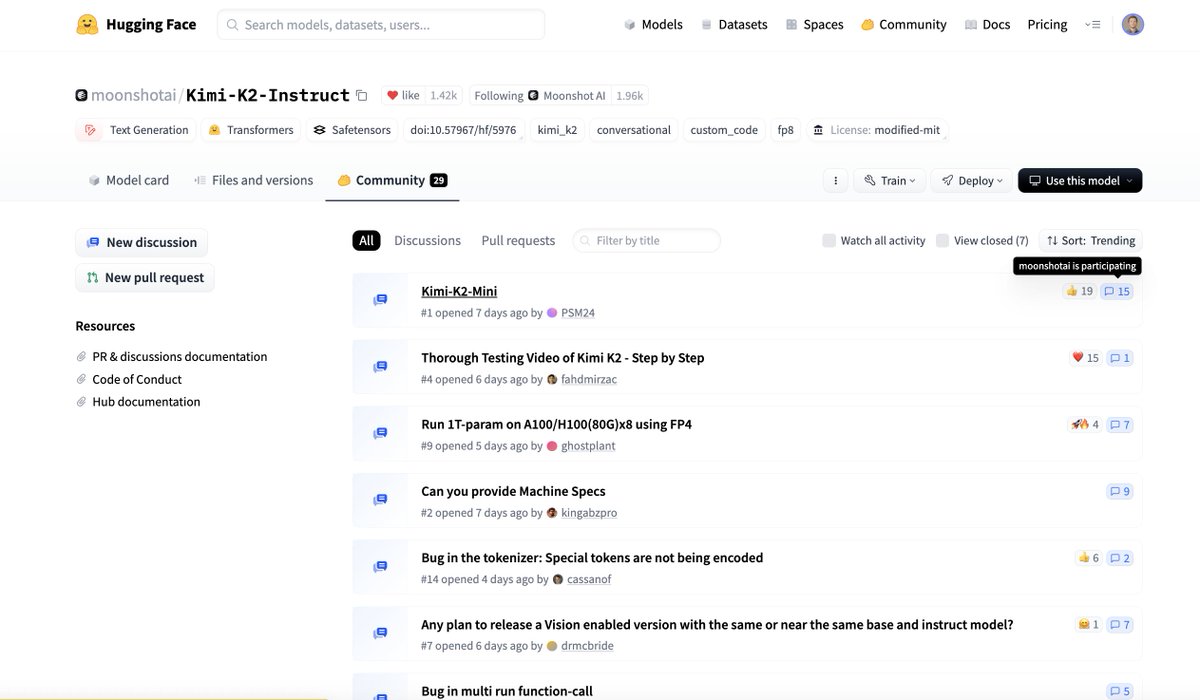The image size is (1200, 700).
Task: Open user drmcbride's profile
Action: click(x=587, y=646)
